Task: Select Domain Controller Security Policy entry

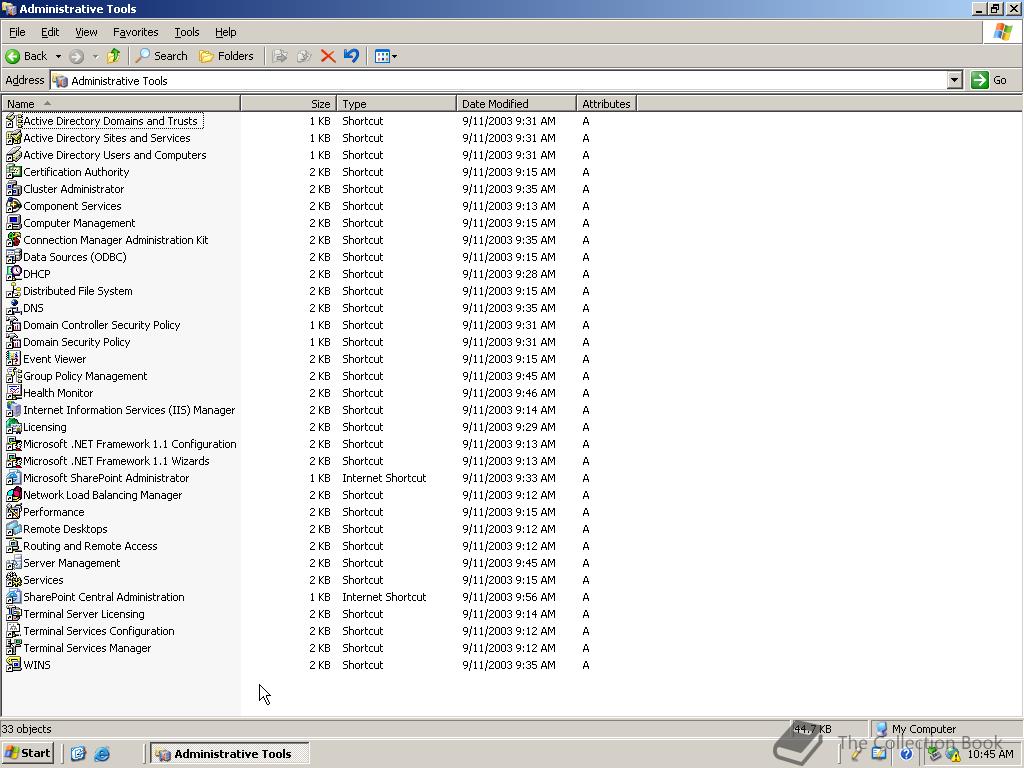Action: 93,325
